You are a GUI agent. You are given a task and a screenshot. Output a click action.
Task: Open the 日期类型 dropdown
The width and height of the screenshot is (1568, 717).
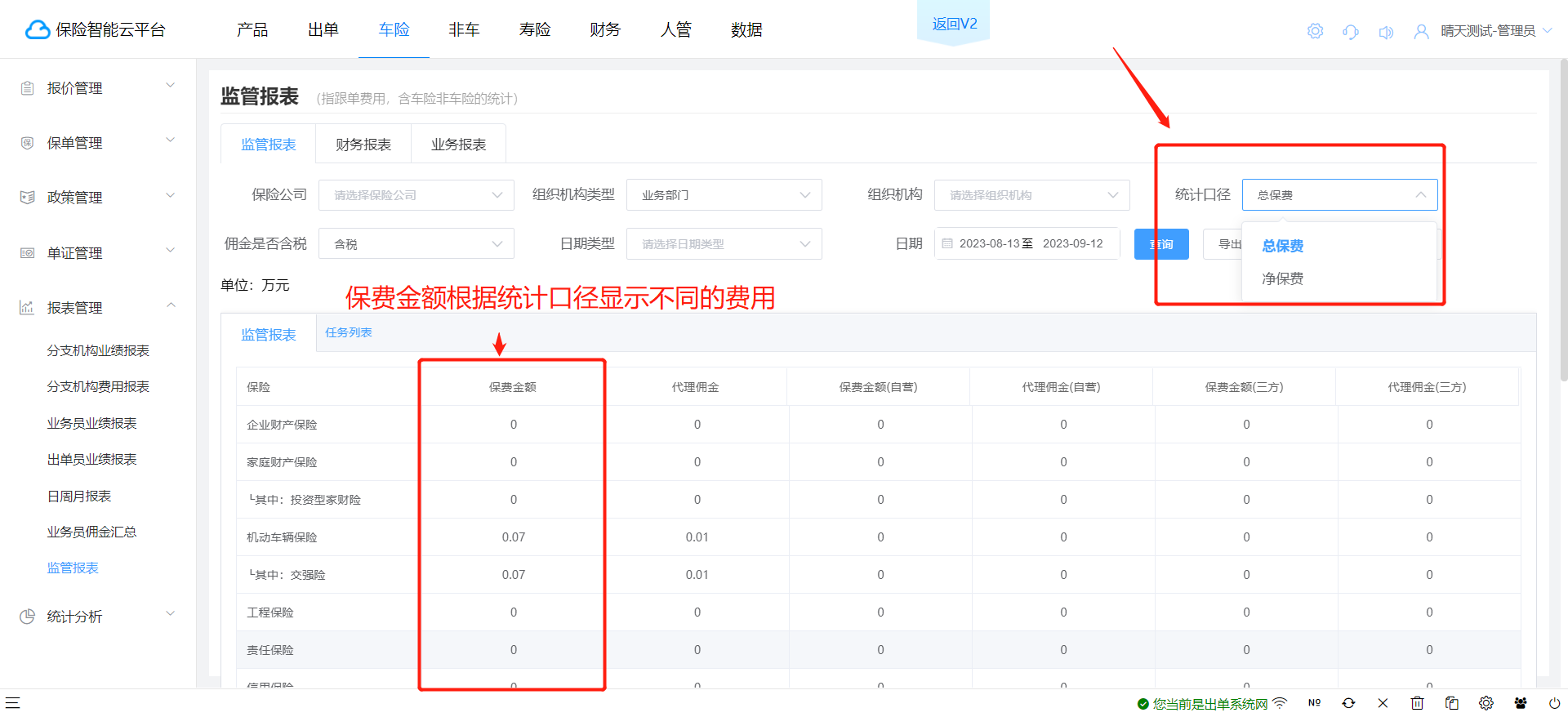(724, 243)
